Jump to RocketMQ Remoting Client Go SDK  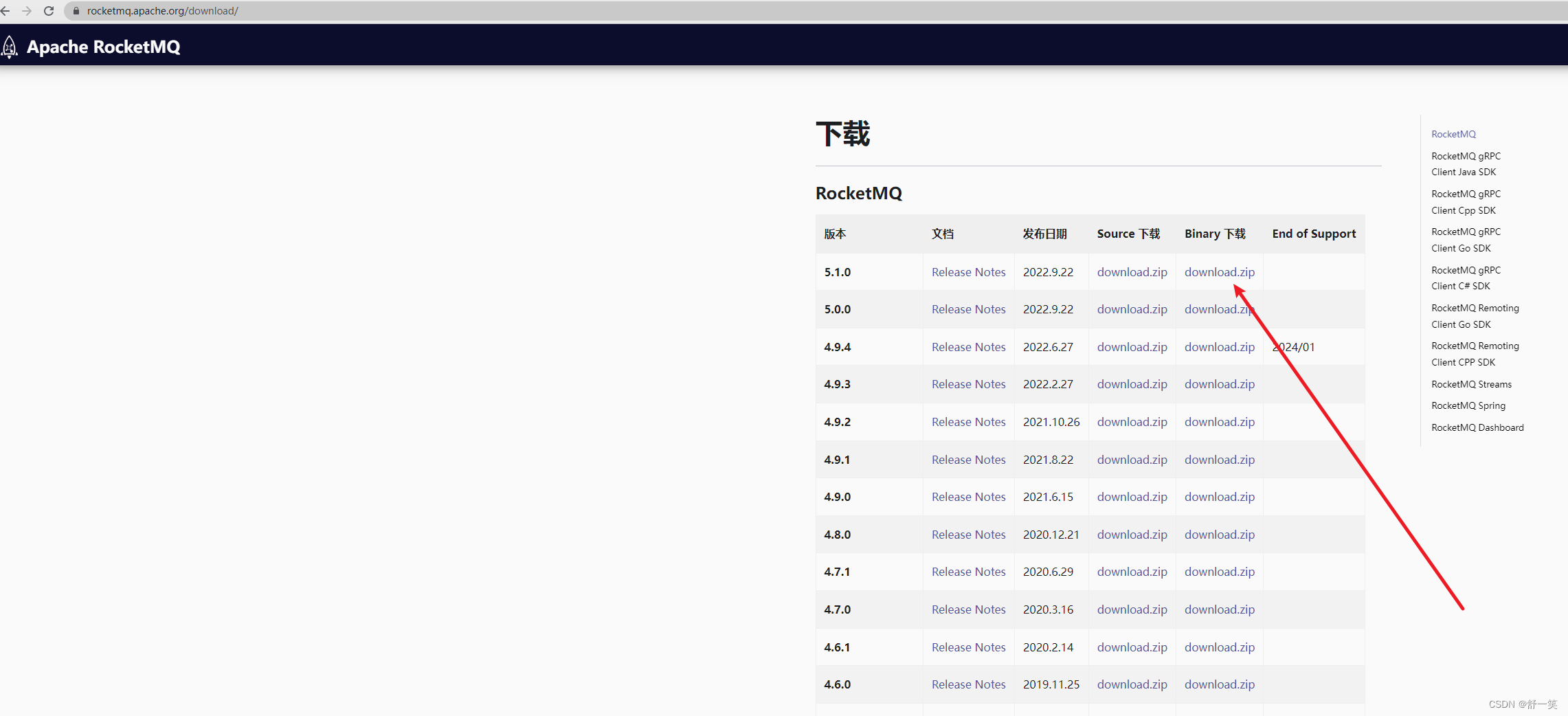1475,316
